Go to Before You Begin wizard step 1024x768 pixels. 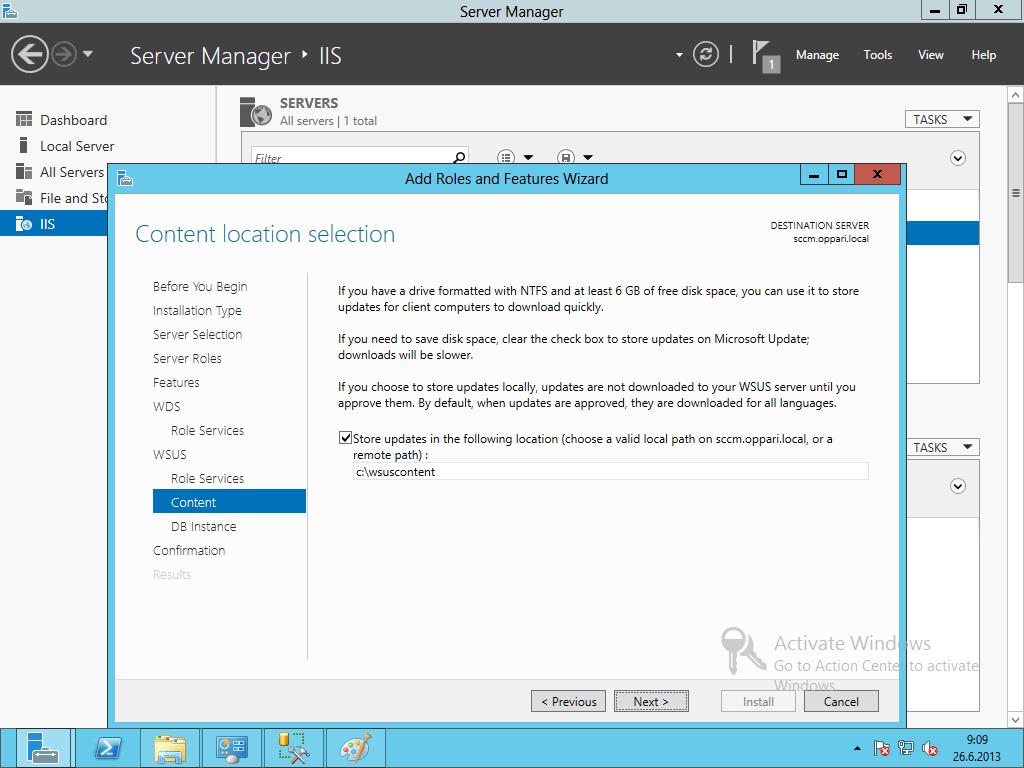click(200, 287)
